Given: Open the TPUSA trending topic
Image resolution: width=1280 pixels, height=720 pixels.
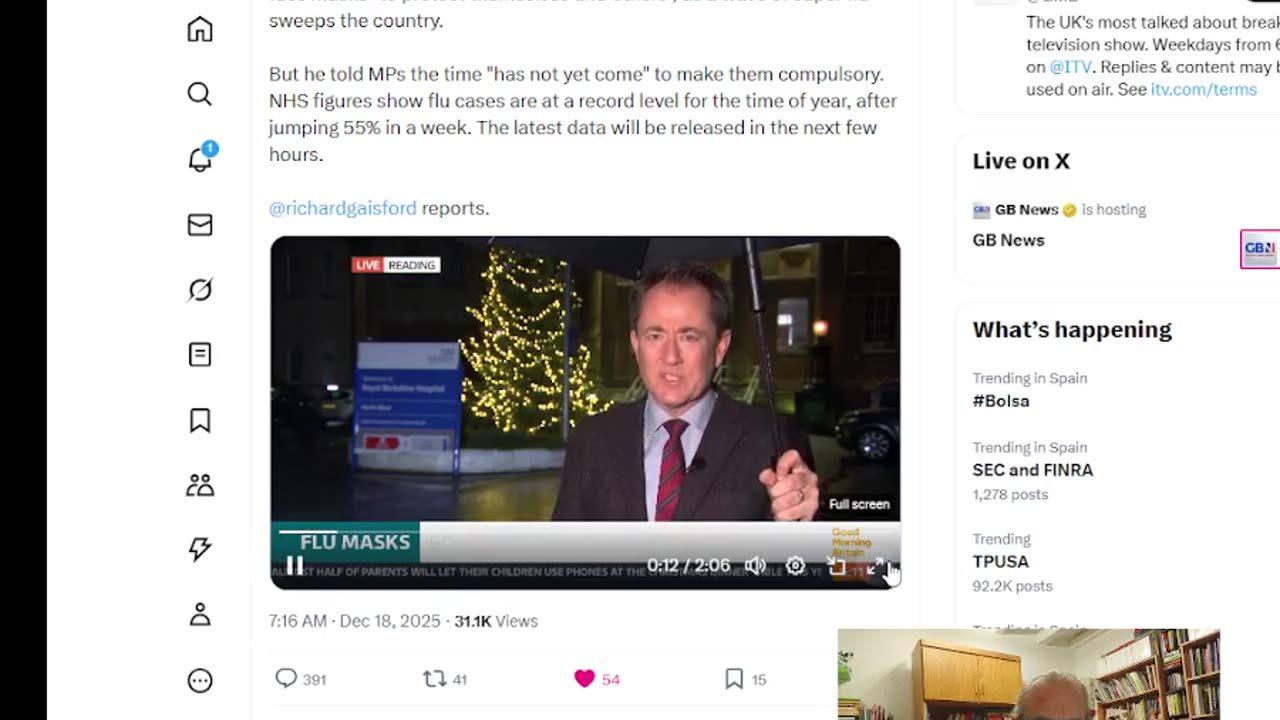Looking at the screenshot, I should pos(1000,562).
